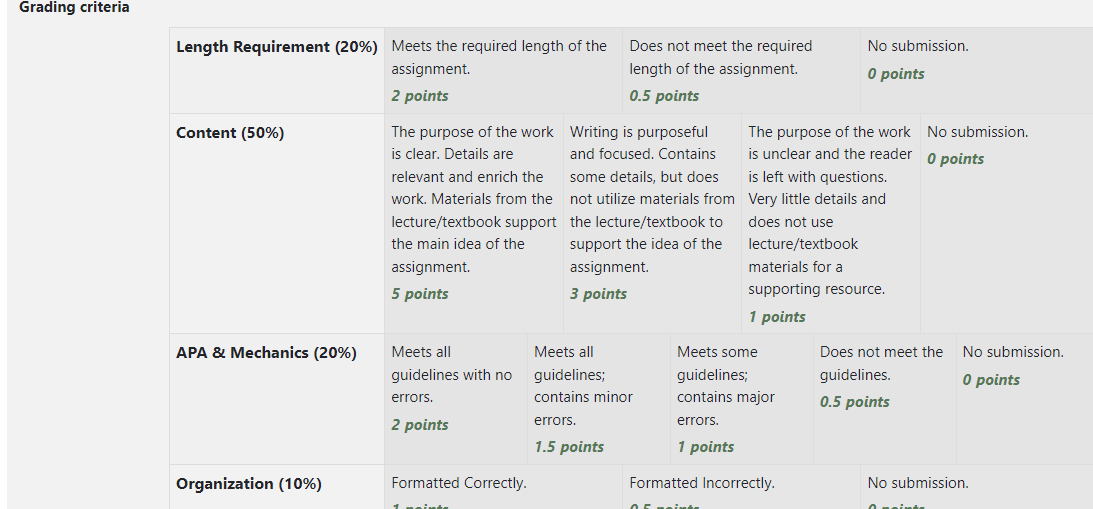Select 'Does not meet the required length' level
The image size is (1093, 509).
741,70
